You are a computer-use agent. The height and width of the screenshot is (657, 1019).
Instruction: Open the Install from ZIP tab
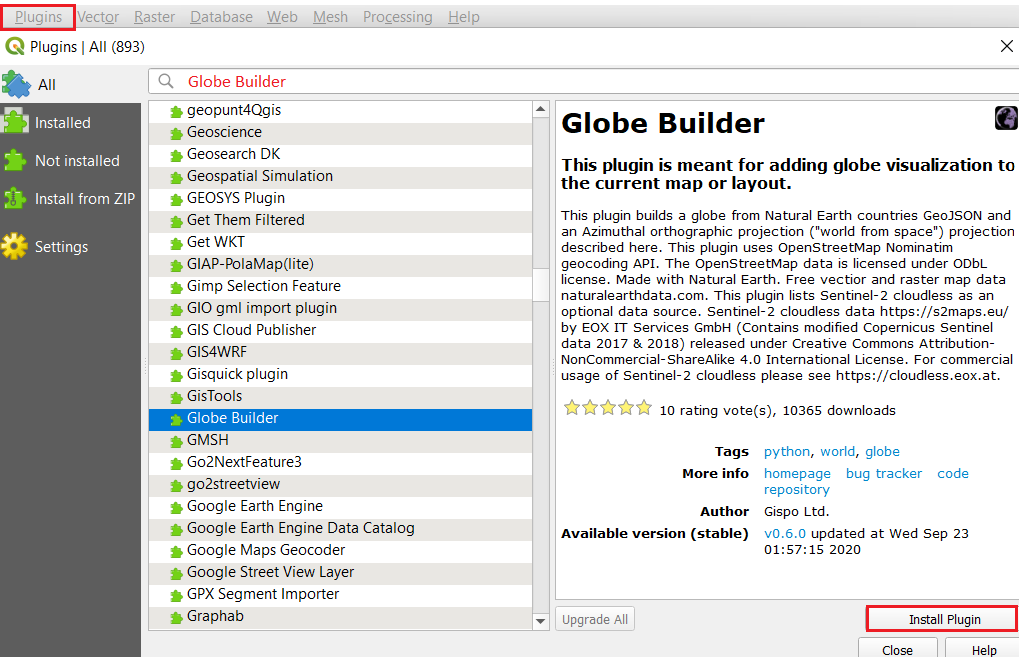pyautogui.click(x=70, y=198)
